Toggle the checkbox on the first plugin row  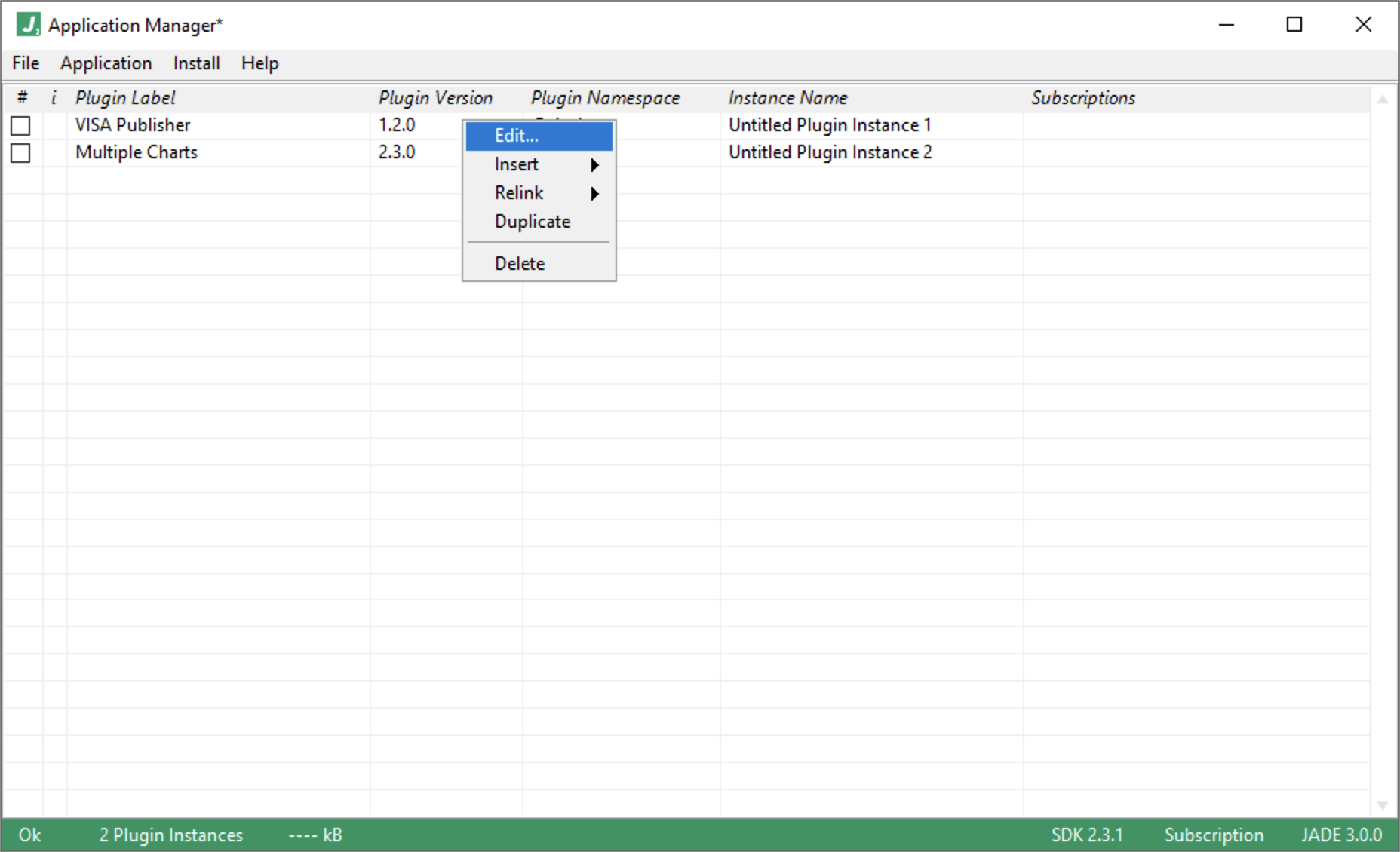pos(20,126)
